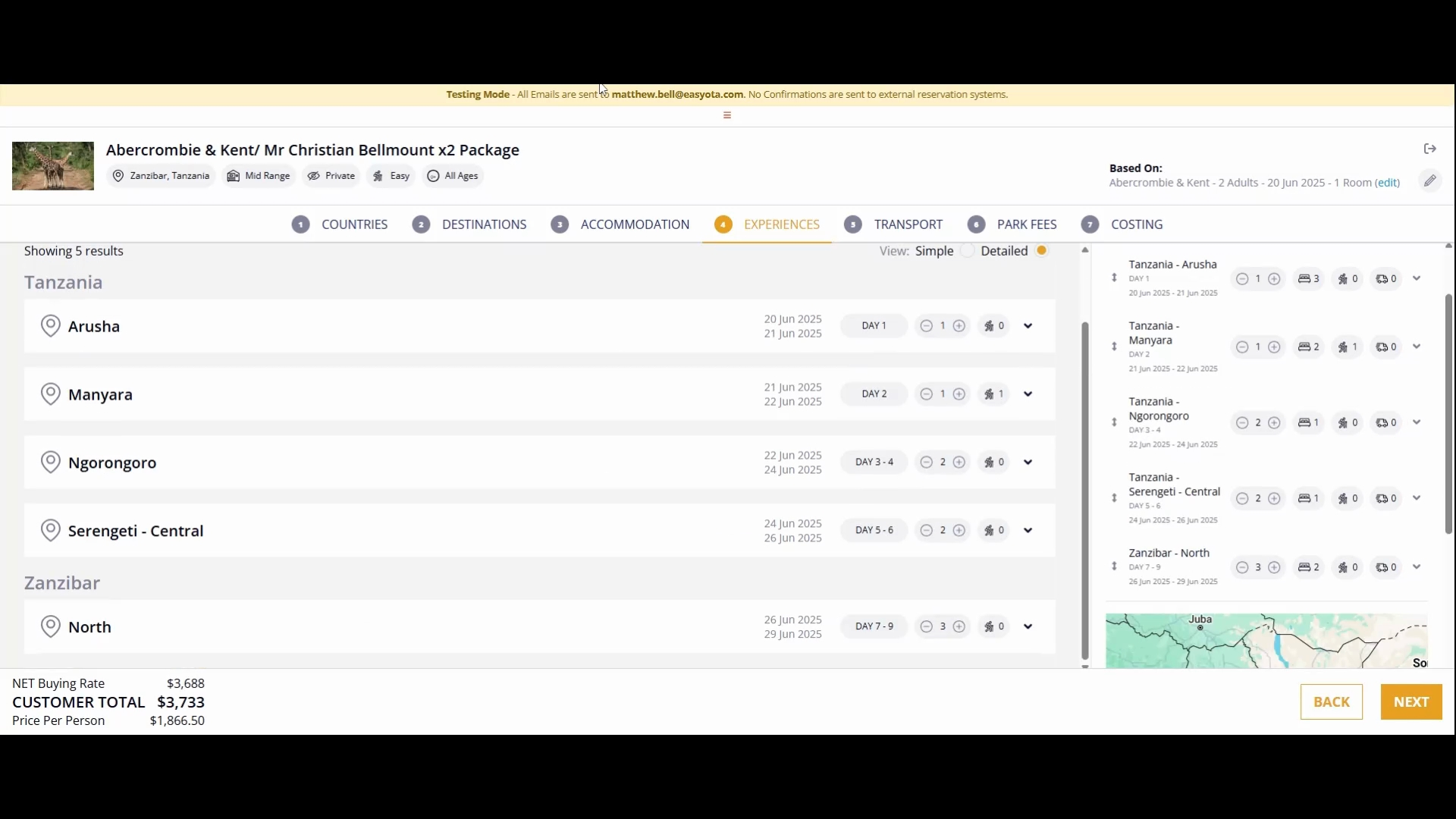Viewport: 1456px width, 819px height.
Task: Expand the Manyara row
Action: click(1028, 394)
